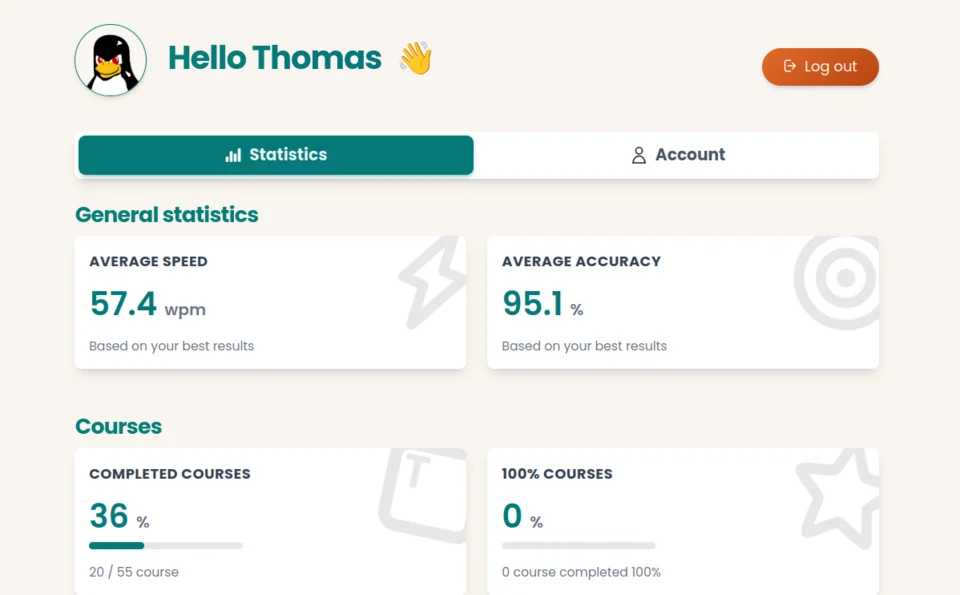The width and height of the screenshot is (960, 595).
Task: Click the star icon on 100% courses
Action: pos(840,496)
